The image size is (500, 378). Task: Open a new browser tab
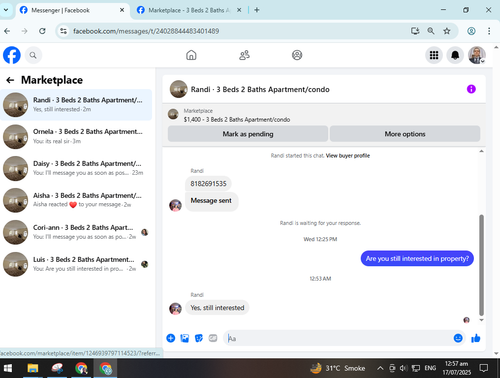257,10
